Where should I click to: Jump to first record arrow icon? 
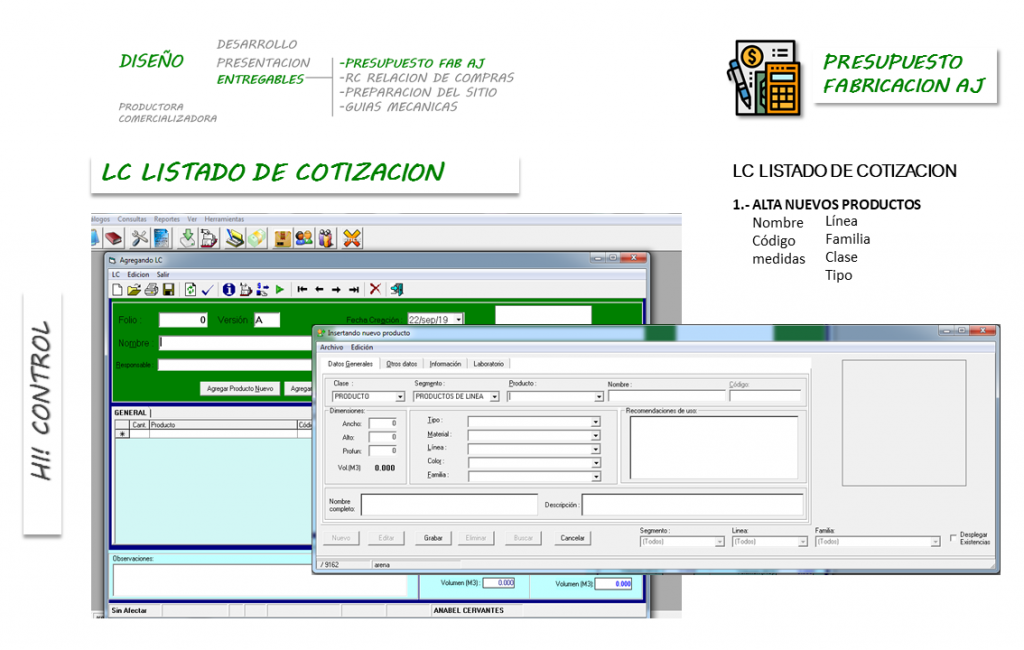[302, 289]
